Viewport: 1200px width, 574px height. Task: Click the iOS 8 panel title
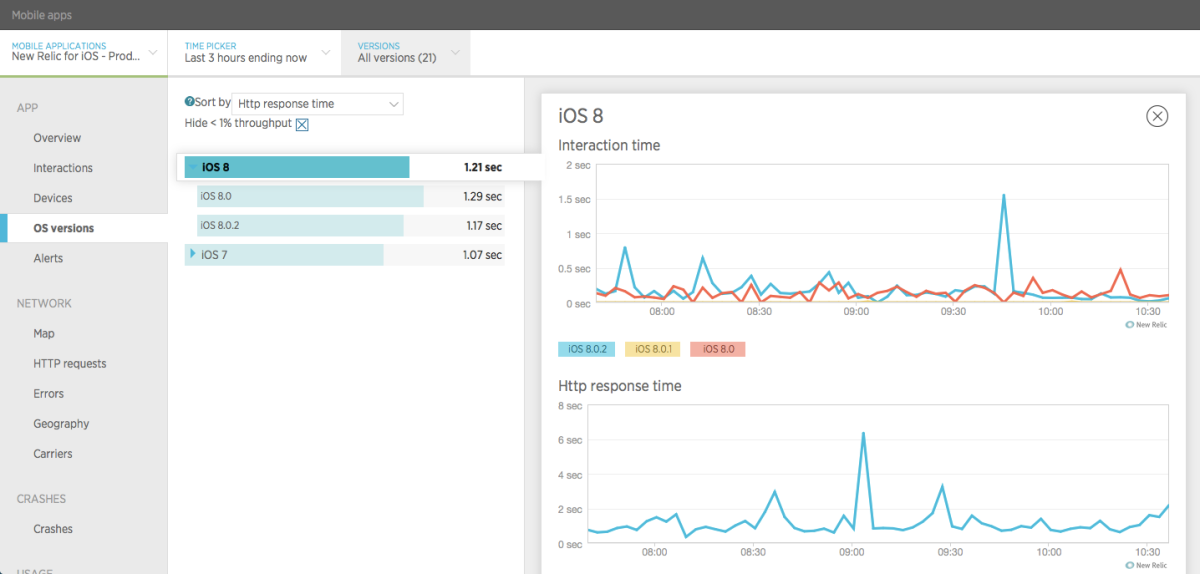coord(581,116)
